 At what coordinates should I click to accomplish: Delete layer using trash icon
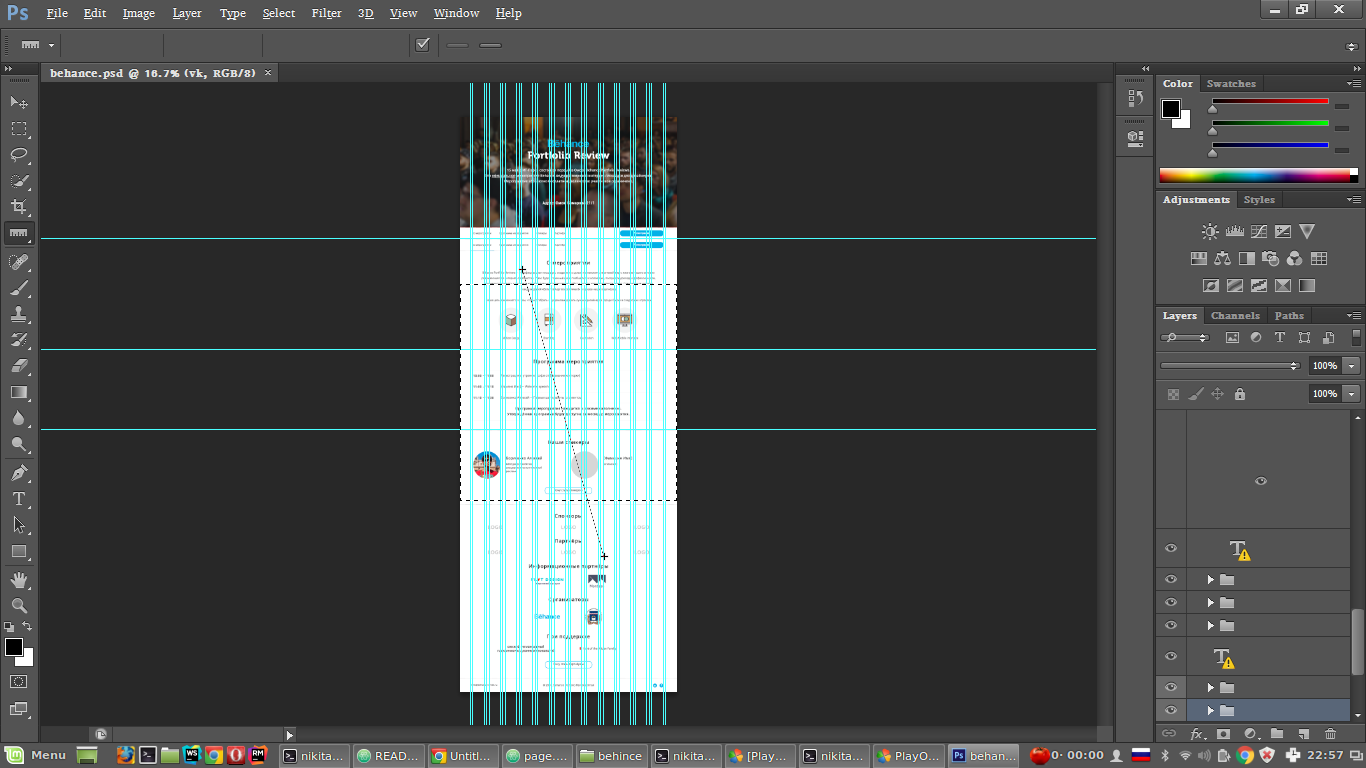click(x=1330, y=734)
